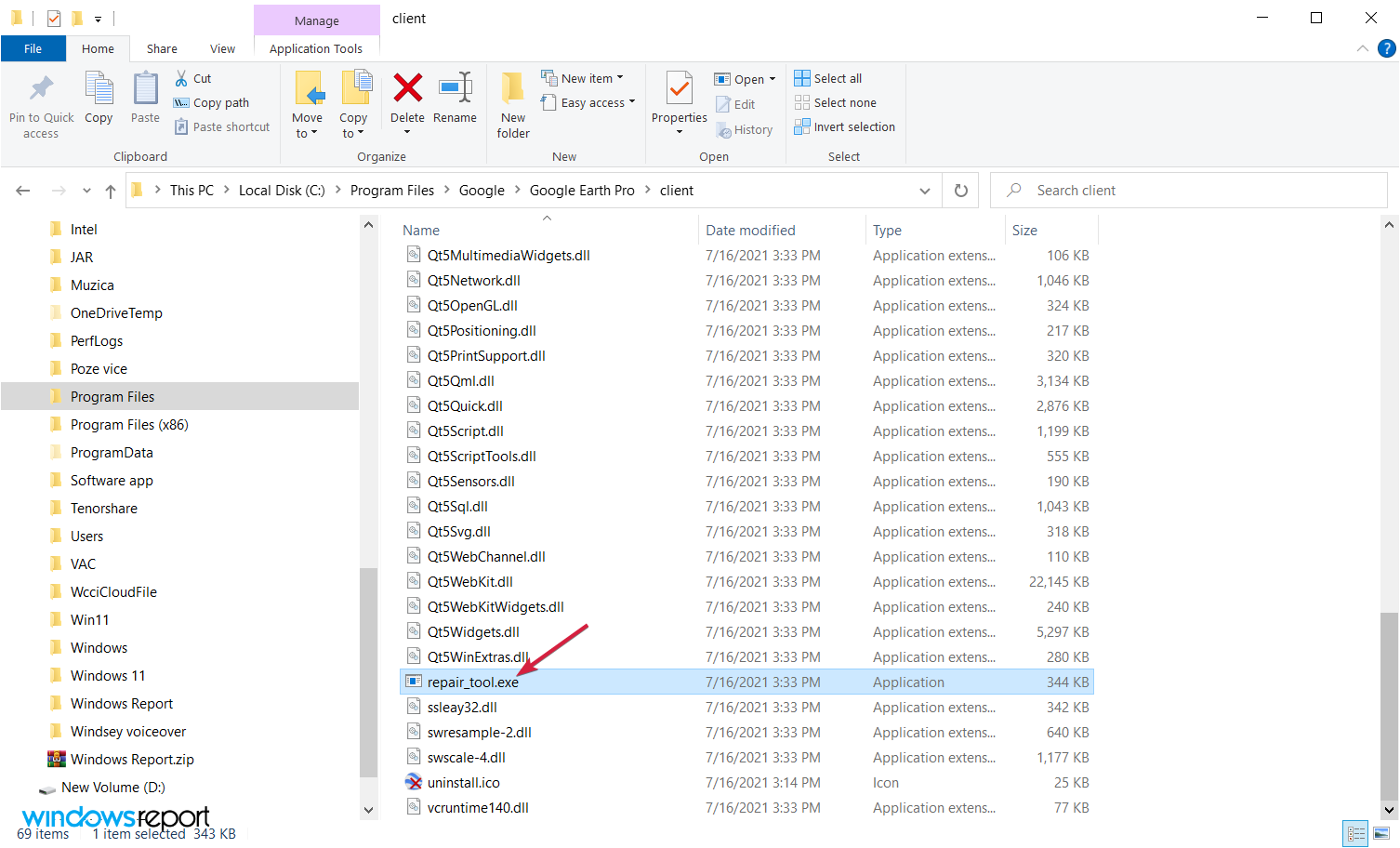Expand breadcrumb chevron after Google
This screenshot has height=848, width=1400.
tap(517, 191)
